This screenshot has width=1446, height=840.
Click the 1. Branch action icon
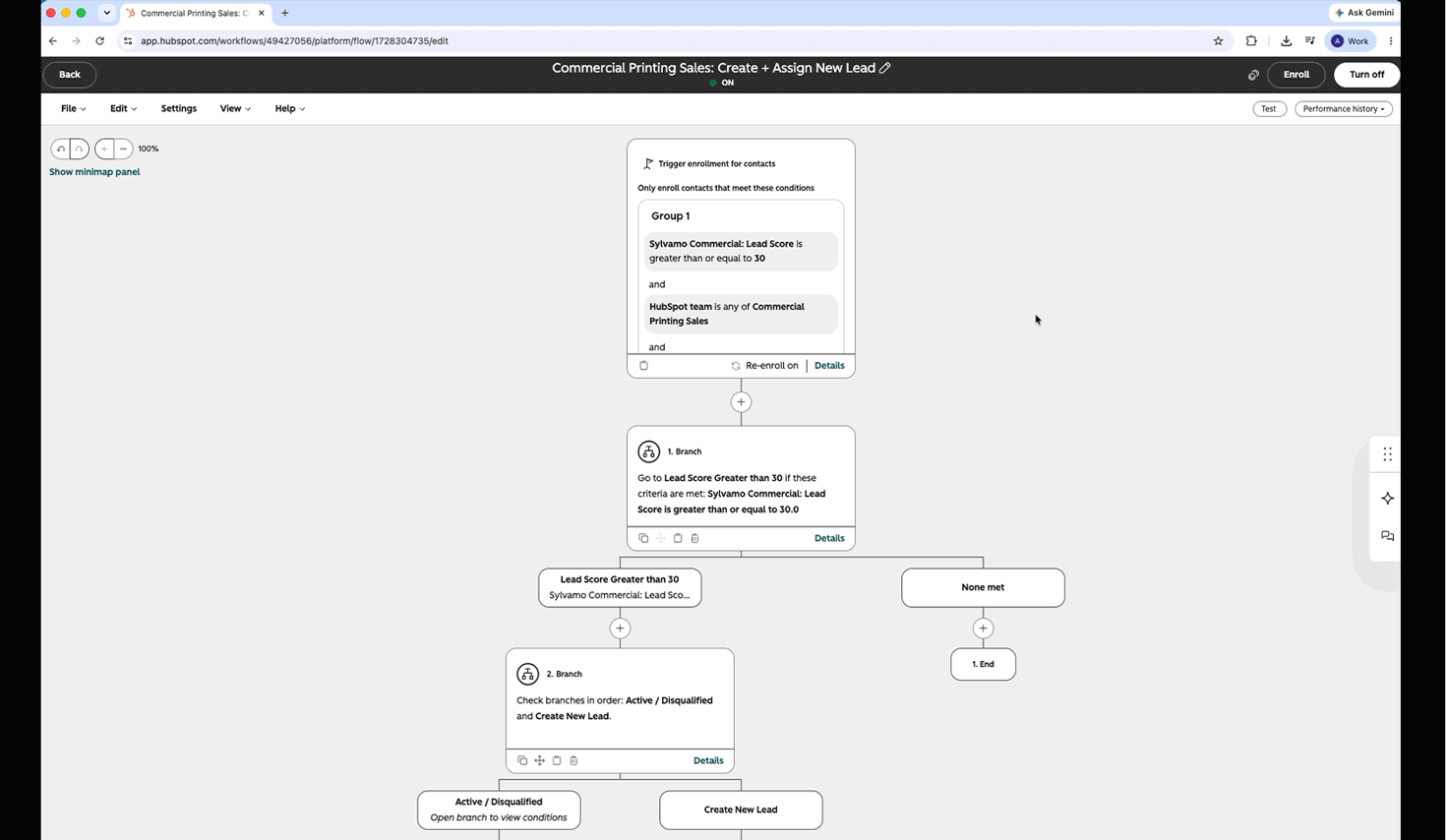(x=648, y=451)
